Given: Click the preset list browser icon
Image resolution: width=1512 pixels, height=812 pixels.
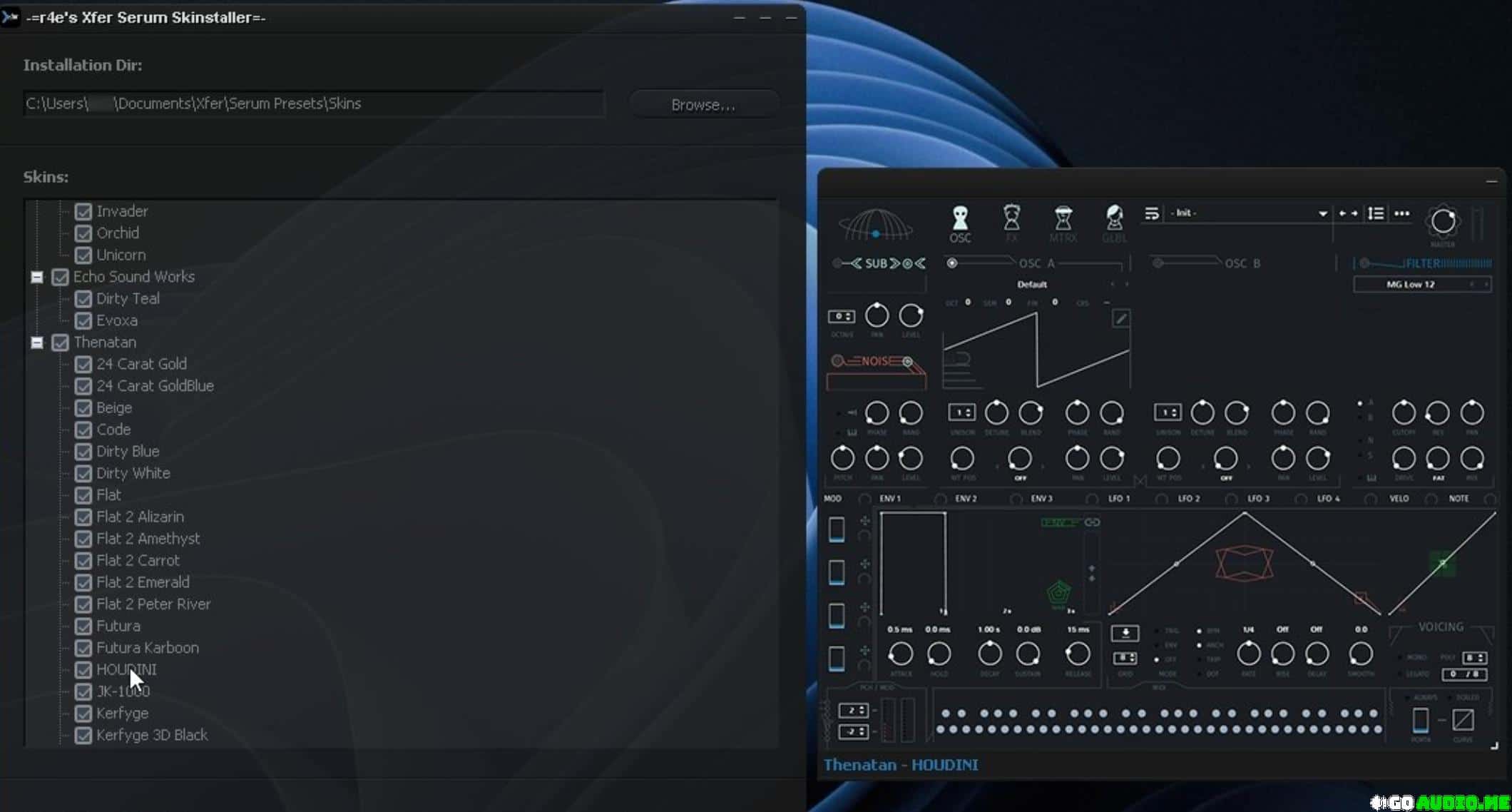Looking at the screenshot, I should coord(1376,213).
